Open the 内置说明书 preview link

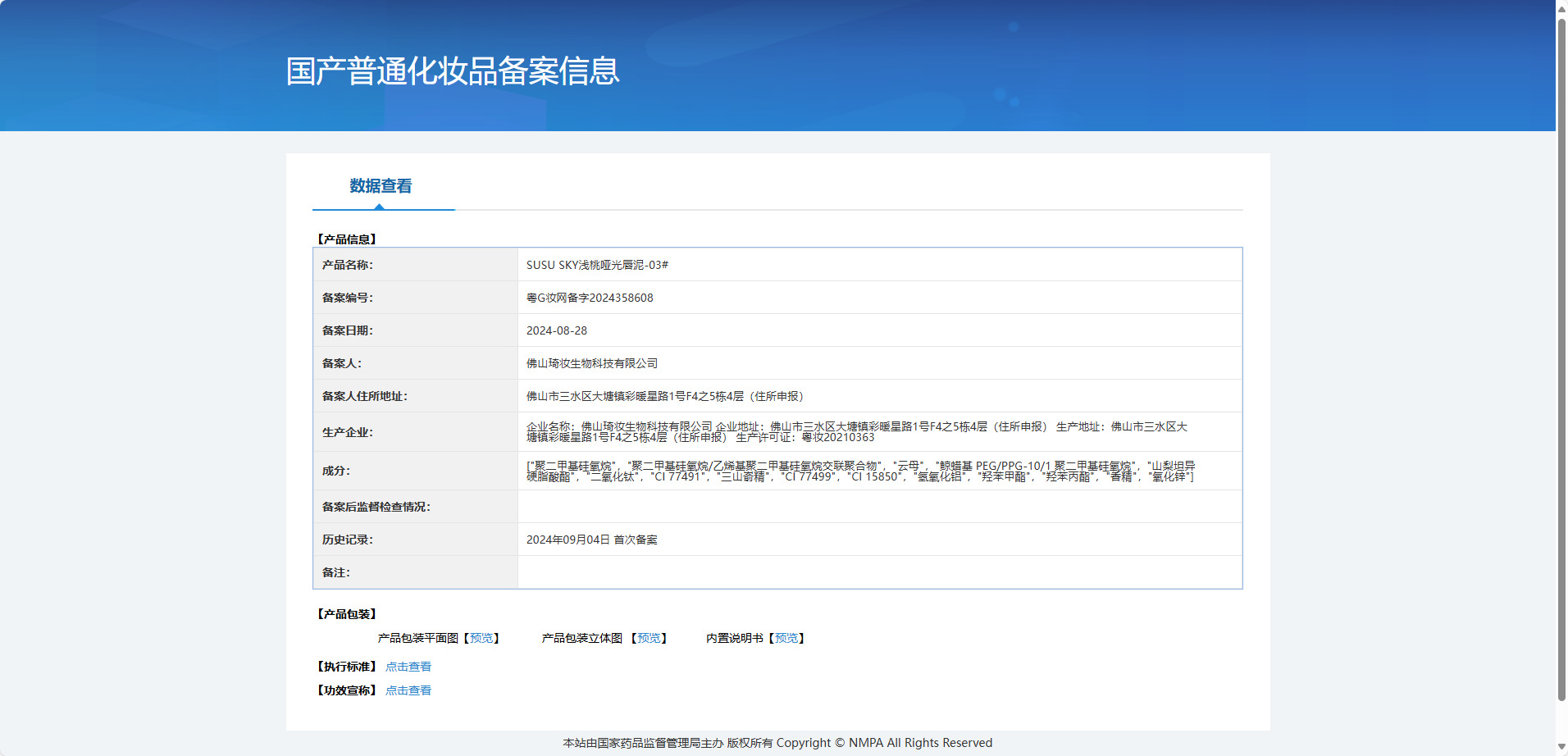point(786,638)
